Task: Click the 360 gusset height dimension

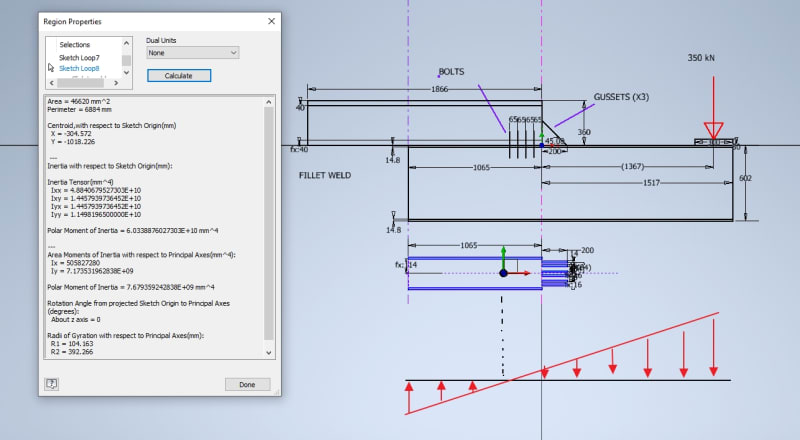Action: 584,132
